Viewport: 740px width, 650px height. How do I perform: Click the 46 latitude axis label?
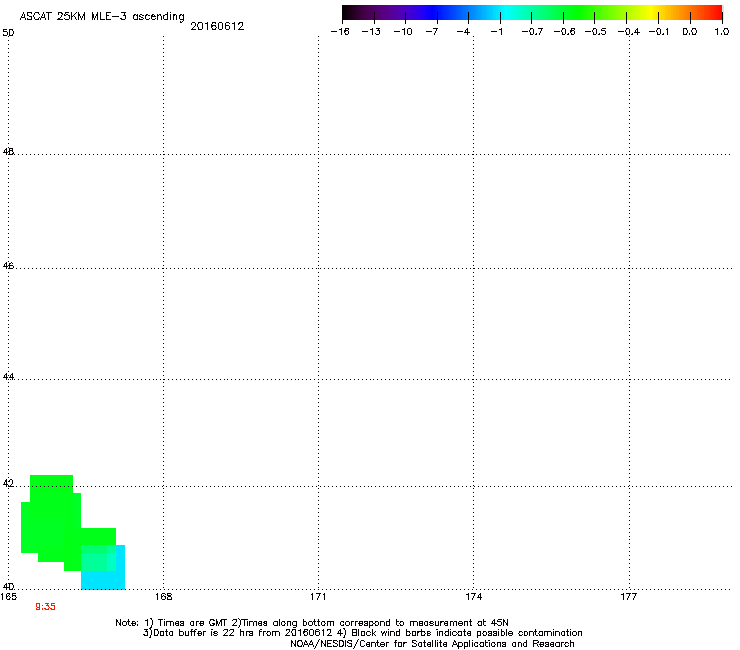tap(8, 266)
